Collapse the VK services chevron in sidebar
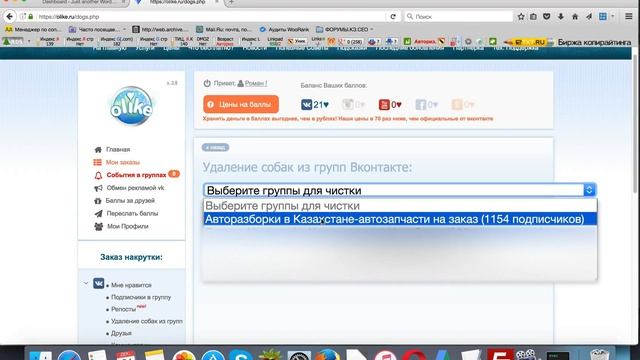 pyautogui.click(x=86, y=283)
